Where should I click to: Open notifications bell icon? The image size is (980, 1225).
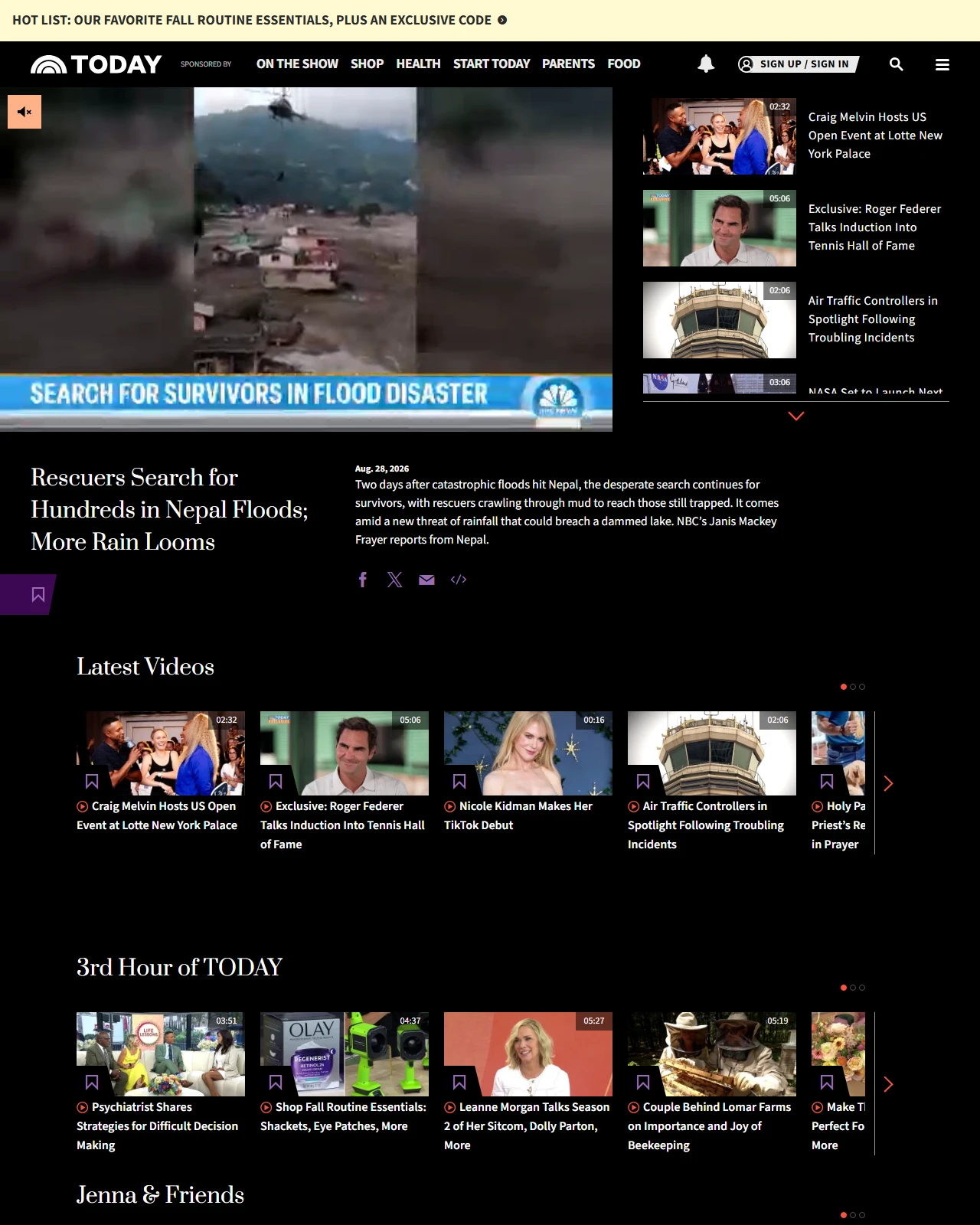[706, 64]
